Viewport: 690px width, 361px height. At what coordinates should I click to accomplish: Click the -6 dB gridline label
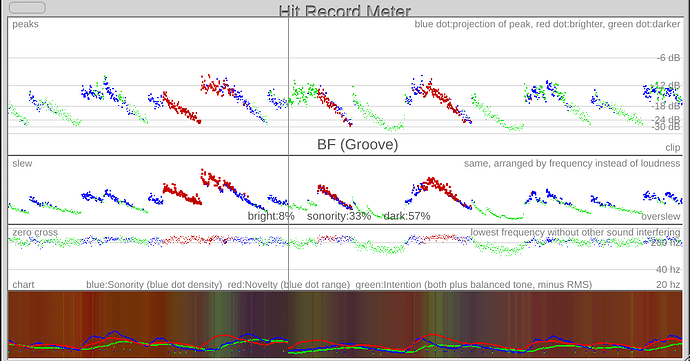668,58
